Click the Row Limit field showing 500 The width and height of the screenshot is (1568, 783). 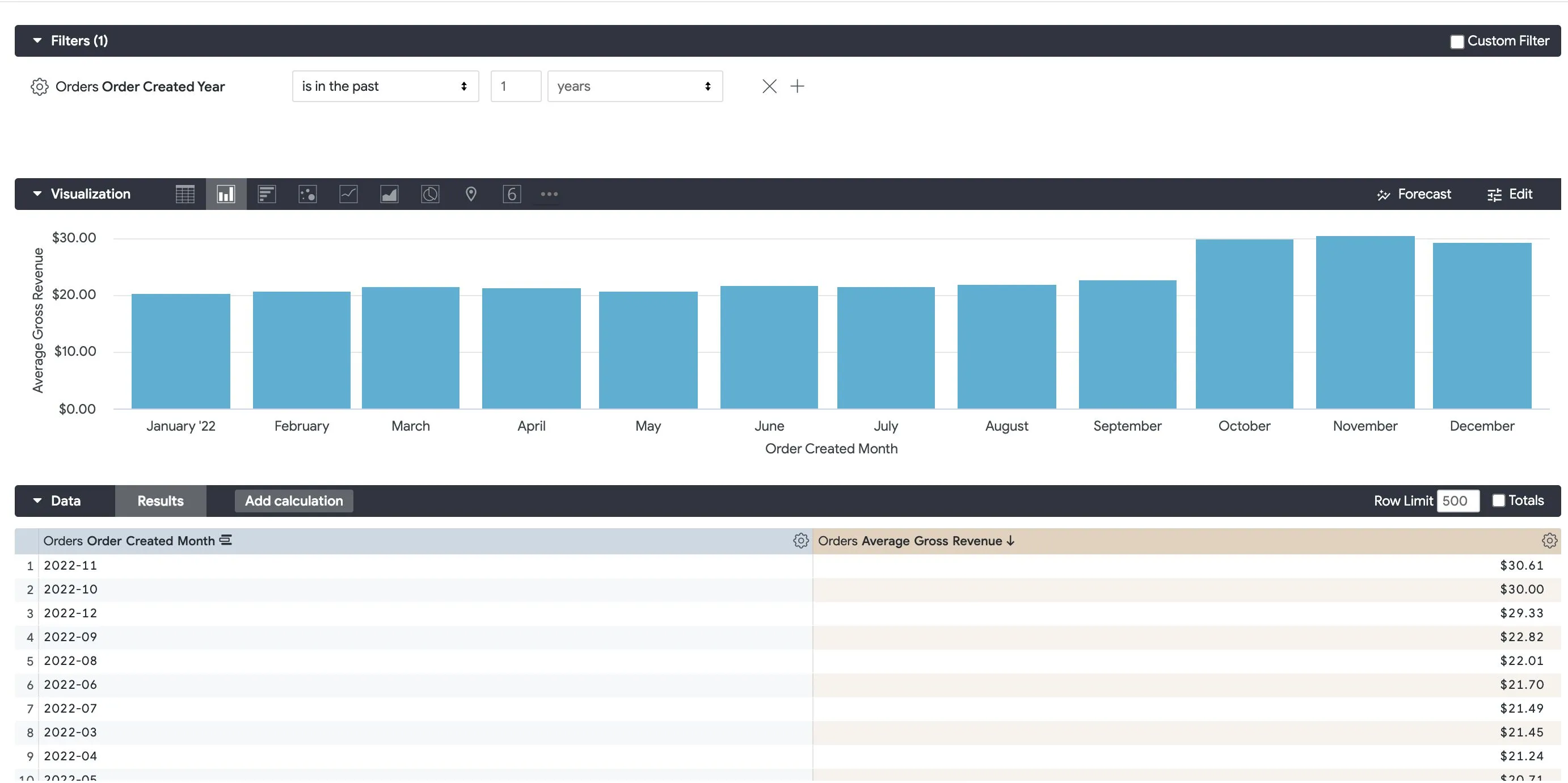(x=1458, y=501)
